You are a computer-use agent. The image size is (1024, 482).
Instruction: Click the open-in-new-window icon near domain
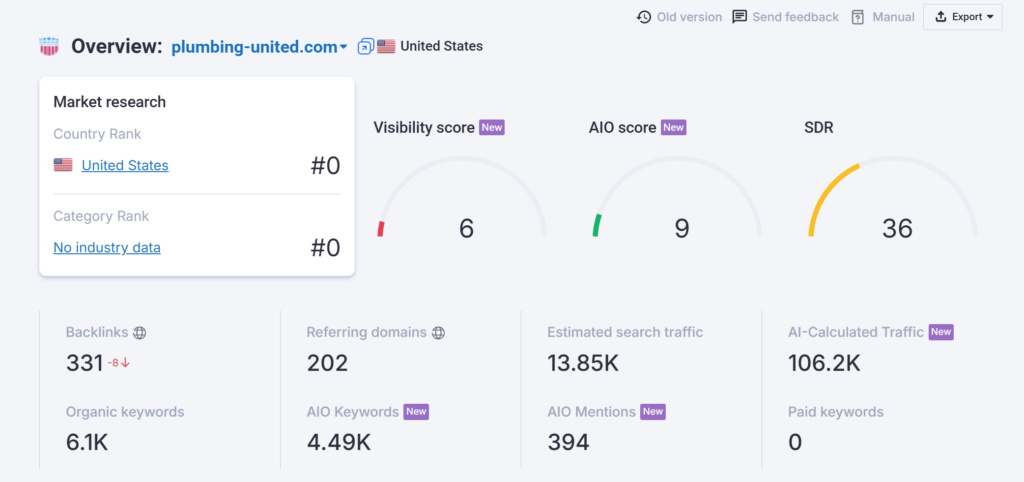click(x=365, y=46)
